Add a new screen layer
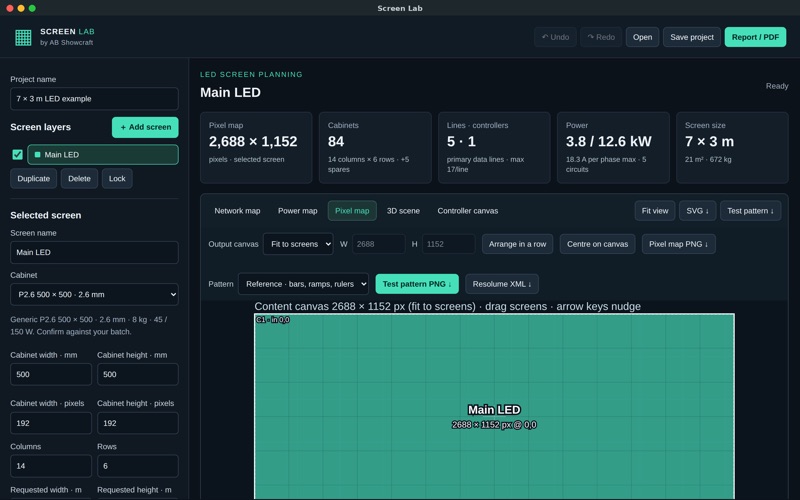 tap(145, 127)
